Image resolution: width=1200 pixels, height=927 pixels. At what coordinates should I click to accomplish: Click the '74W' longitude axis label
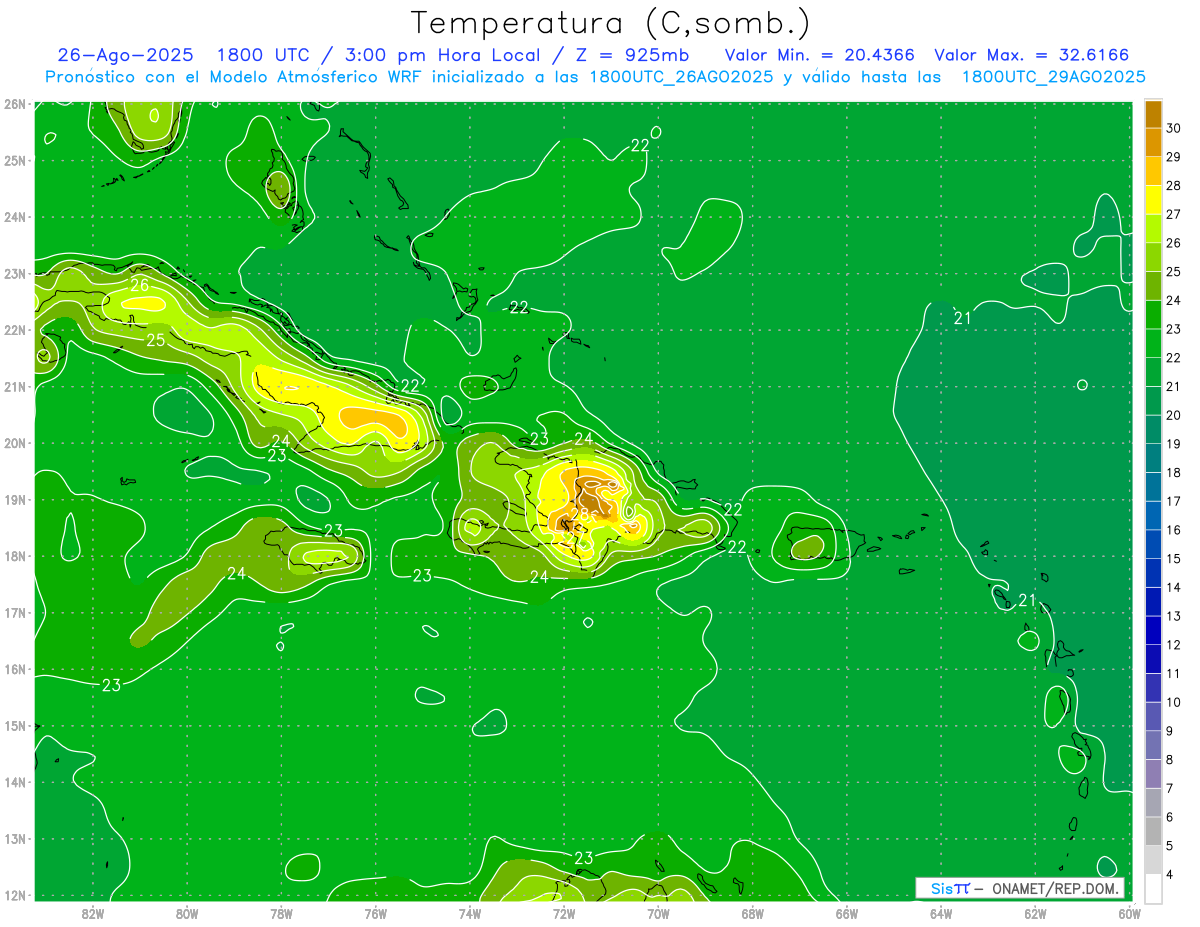(469, 913)
